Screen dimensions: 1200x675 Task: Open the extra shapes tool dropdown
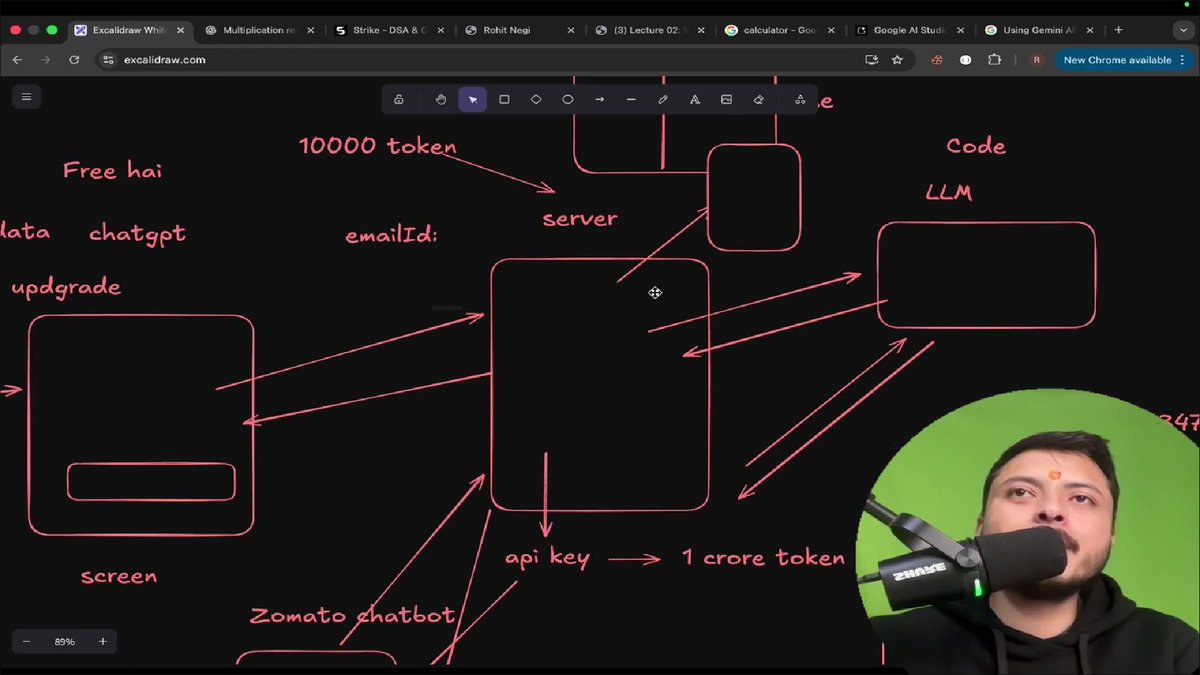coord(799,99)
